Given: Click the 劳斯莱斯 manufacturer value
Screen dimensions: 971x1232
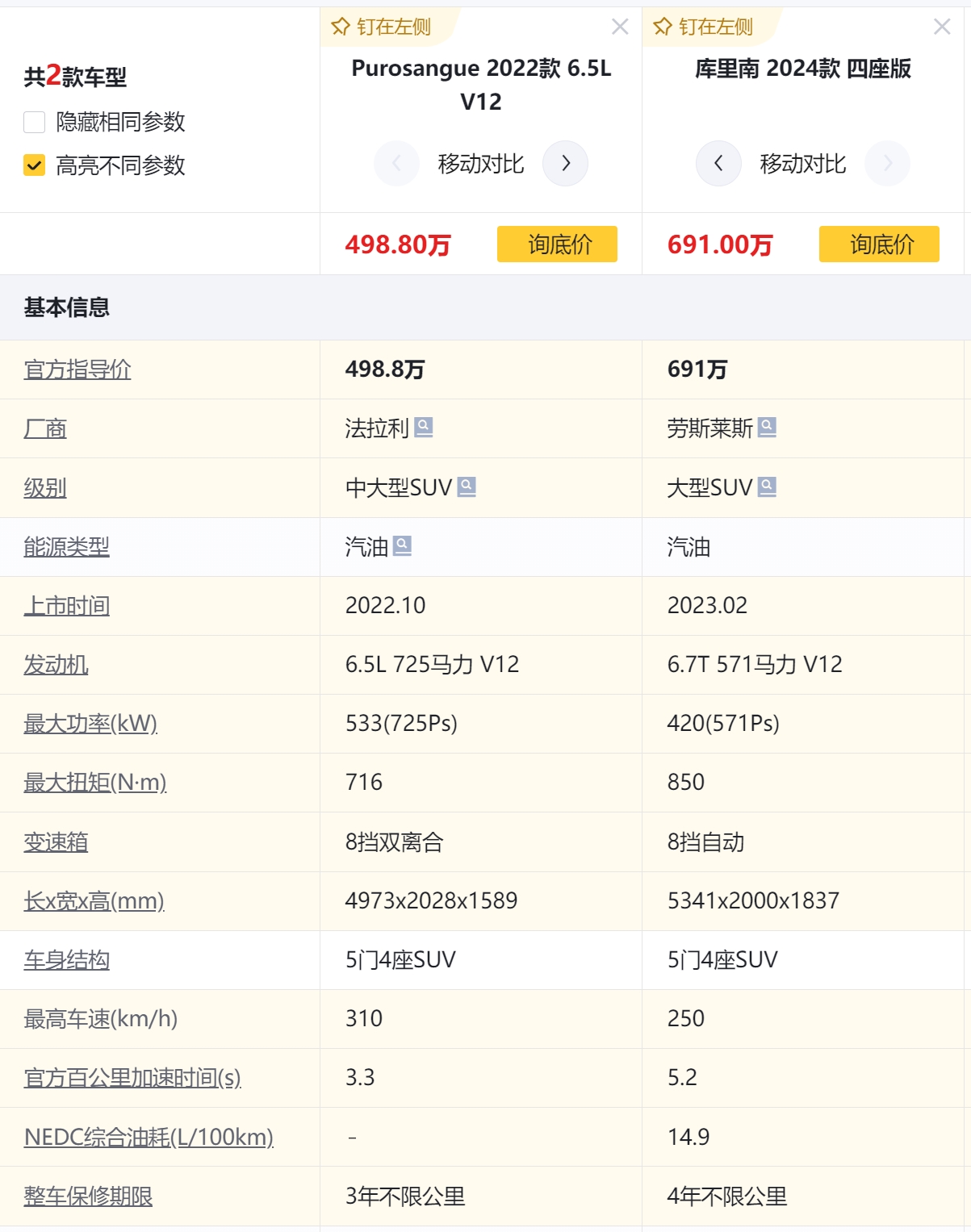Looking at the screenshot, I should pos(709,428).
